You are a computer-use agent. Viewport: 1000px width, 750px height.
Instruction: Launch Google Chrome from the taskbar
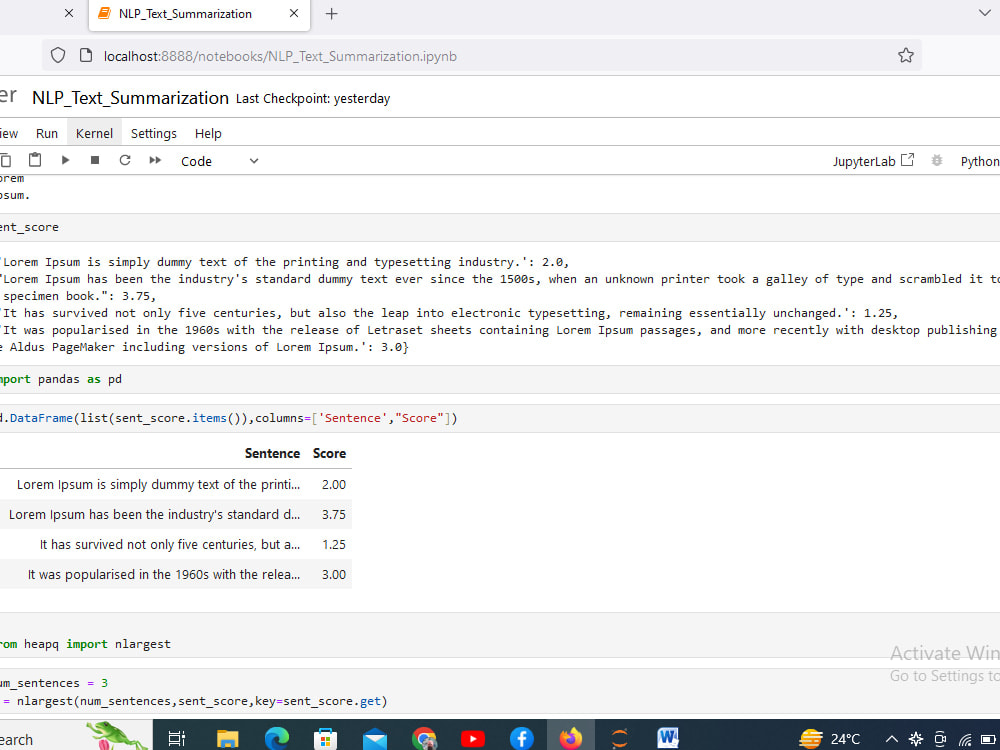pos(424,739)
